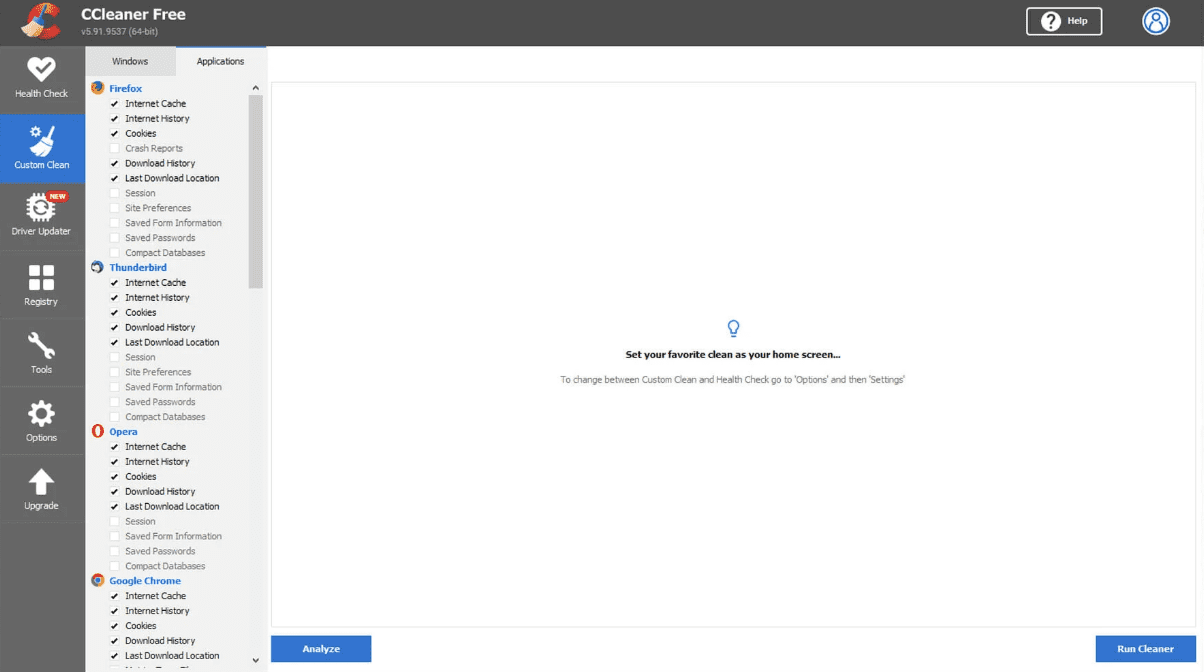The image size is (1204, 672).
Task: Uncheck Firefox Download History checkbox
Action: pos(115,163)
